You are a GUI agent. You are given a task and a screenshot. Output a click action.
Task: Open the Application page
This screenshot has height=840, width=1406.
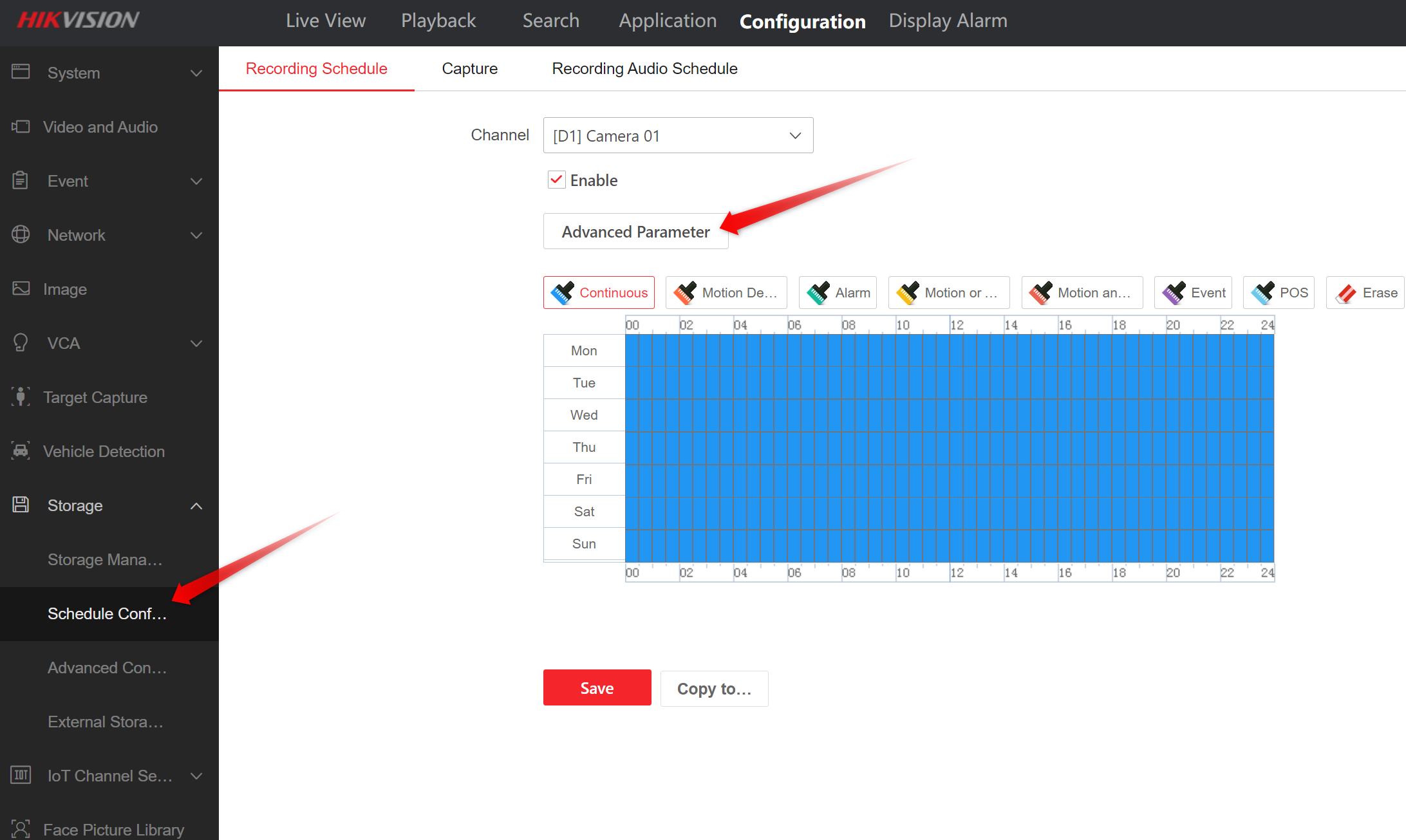tap(668, 21)
